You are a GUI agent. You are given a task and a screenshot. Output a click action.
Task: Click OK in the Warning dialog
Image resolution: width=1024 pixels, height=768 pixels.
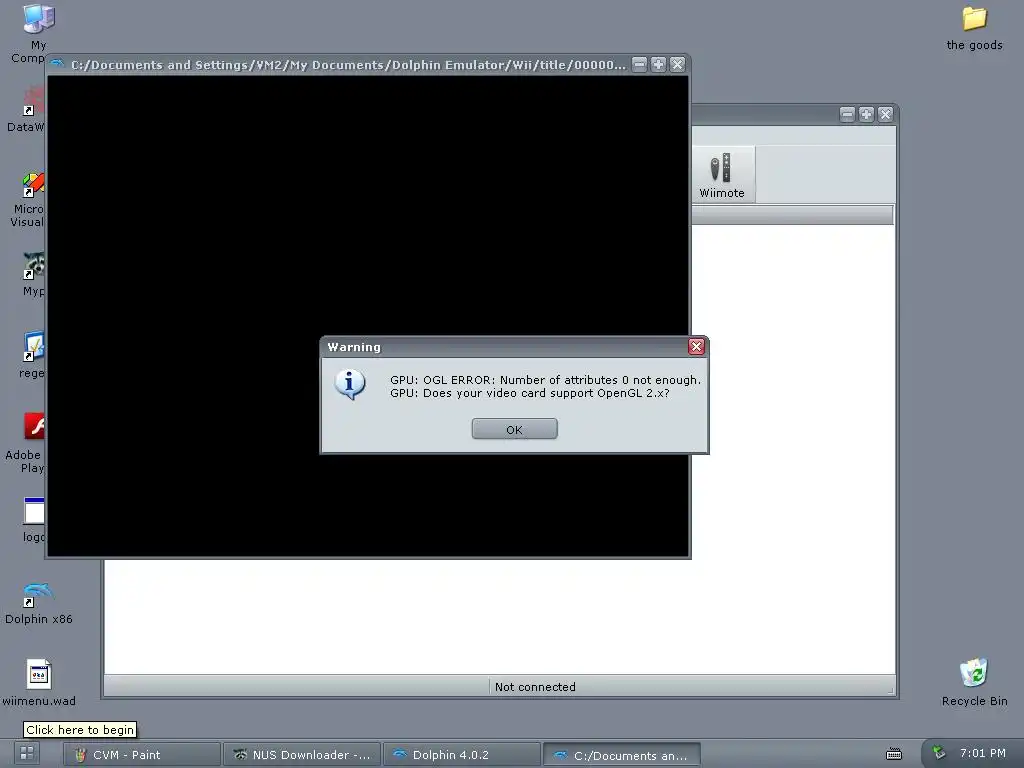pos(514,429)
